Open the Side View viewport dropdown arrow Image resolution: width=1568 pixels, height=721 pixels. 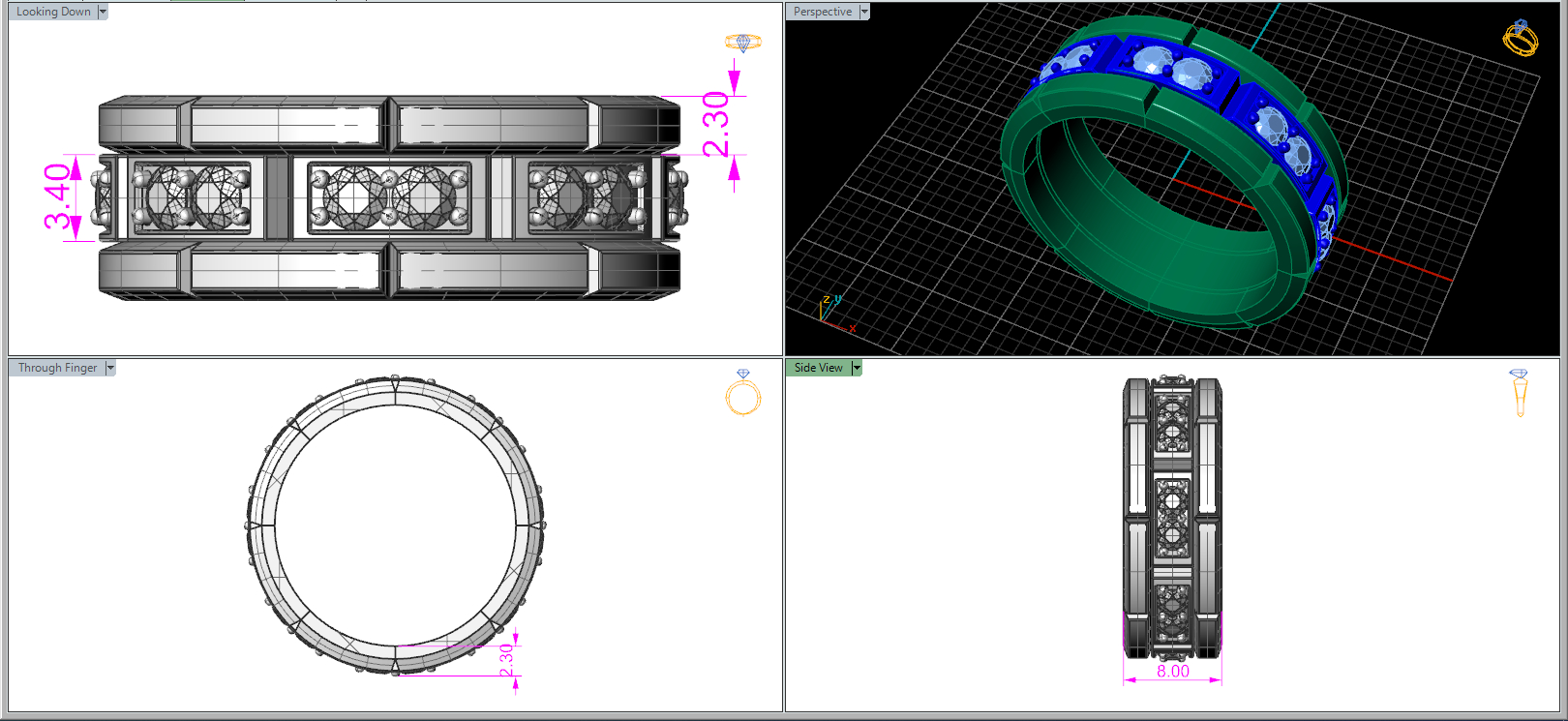[x=857, y=368]
